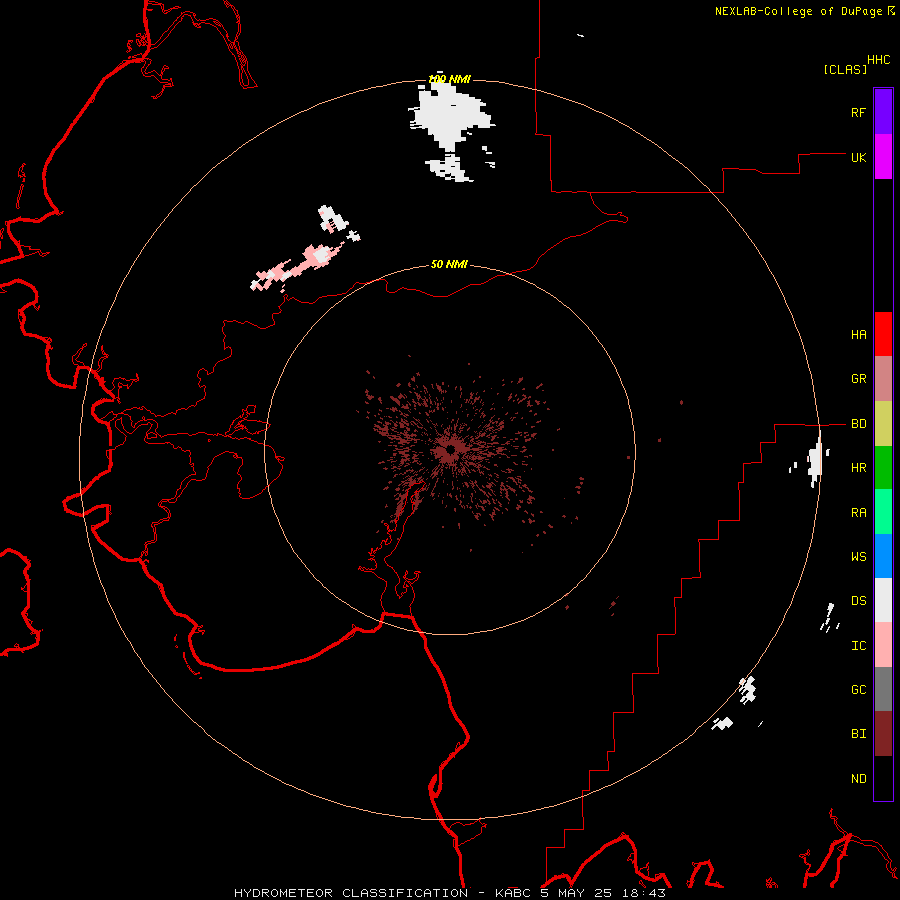
Task: Select the yellow BD legend swatch
Action: (x=883, y=424)
